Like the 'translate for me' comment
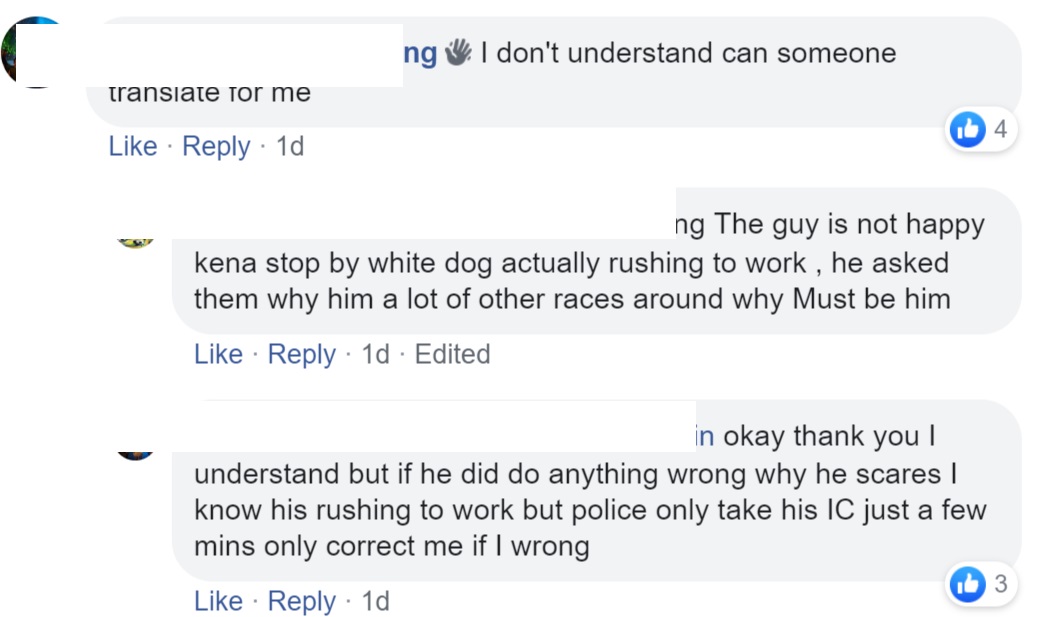The height and width of the screenshot is (617, 1042). coord(133,146)
